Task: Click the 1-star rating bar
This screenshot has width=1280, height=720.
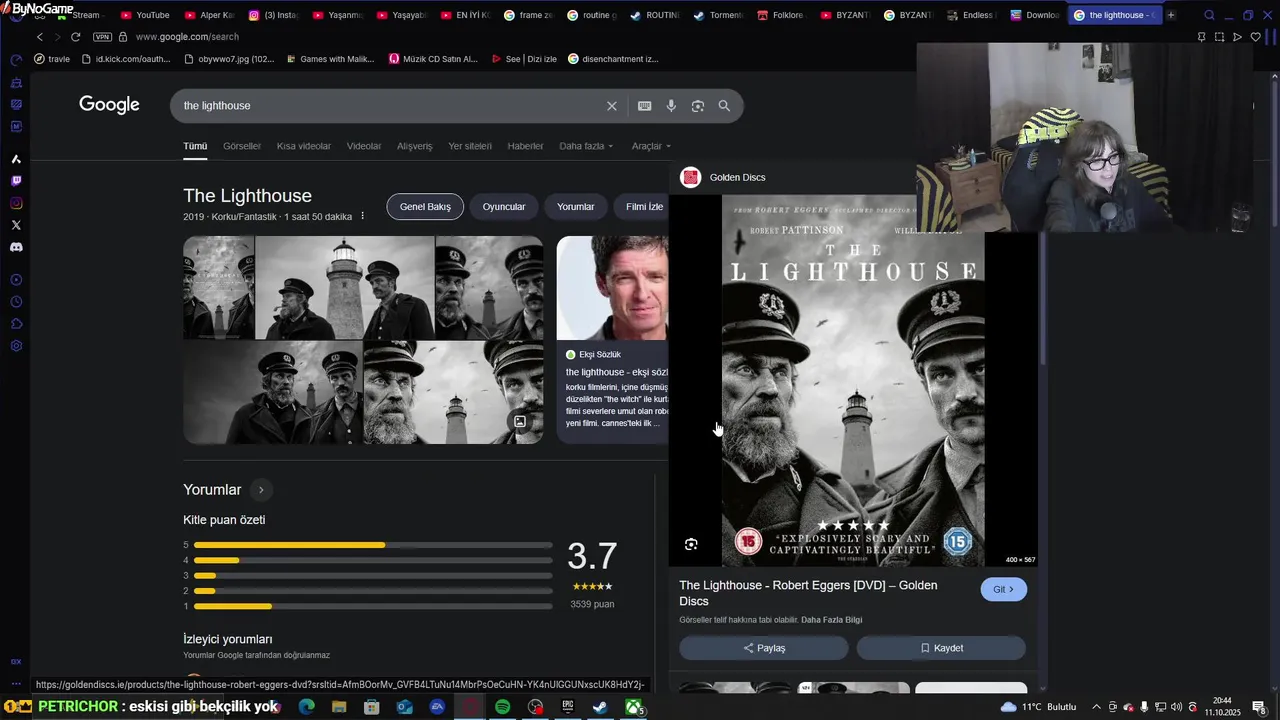Action: click(x=373, y=606)
